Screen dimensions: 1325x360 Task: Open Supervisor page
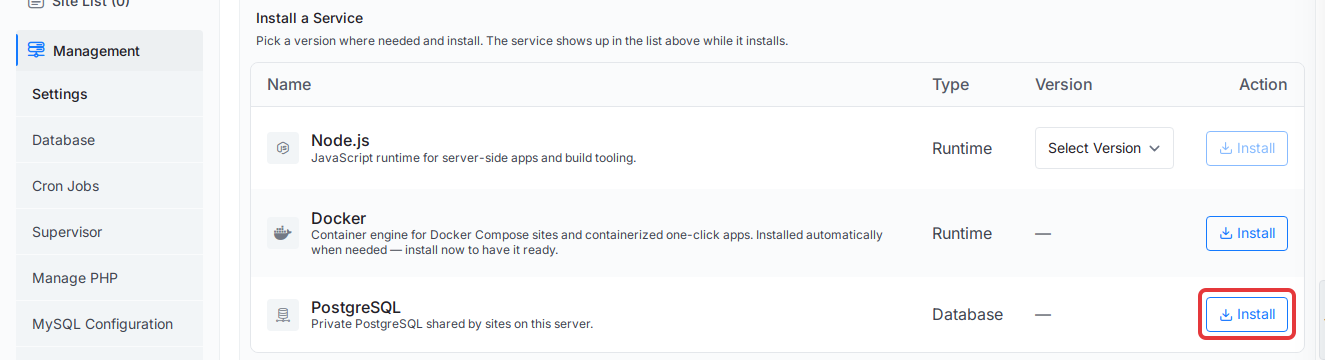point(110,232)
